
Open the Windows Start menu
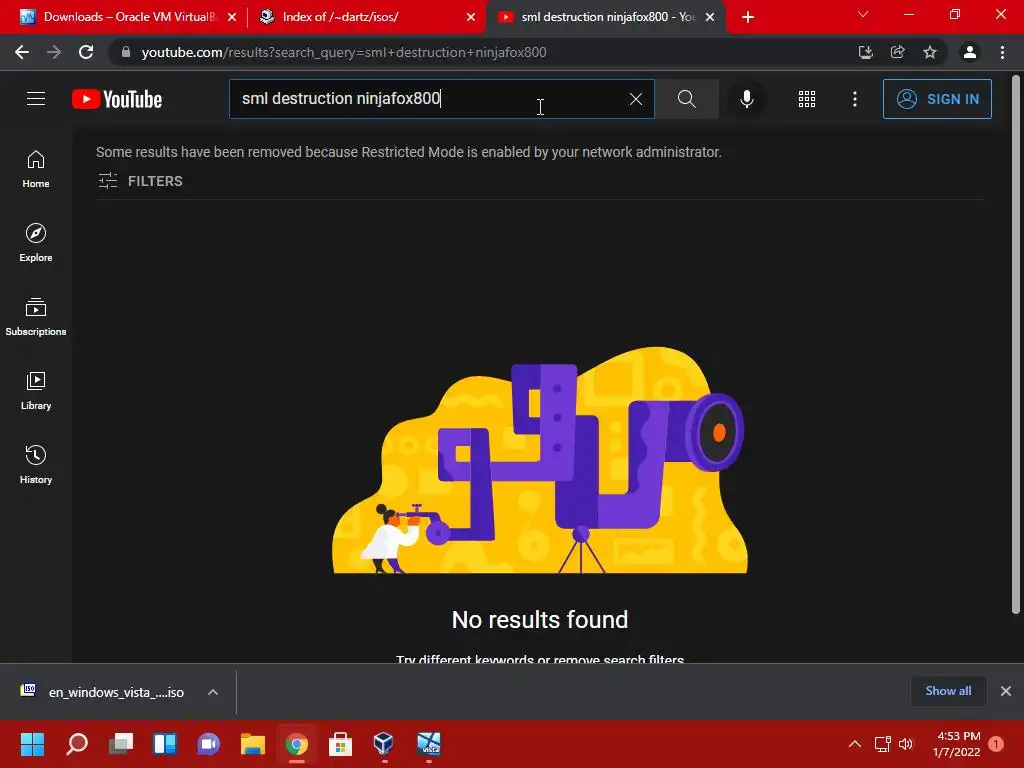[32, 744]
